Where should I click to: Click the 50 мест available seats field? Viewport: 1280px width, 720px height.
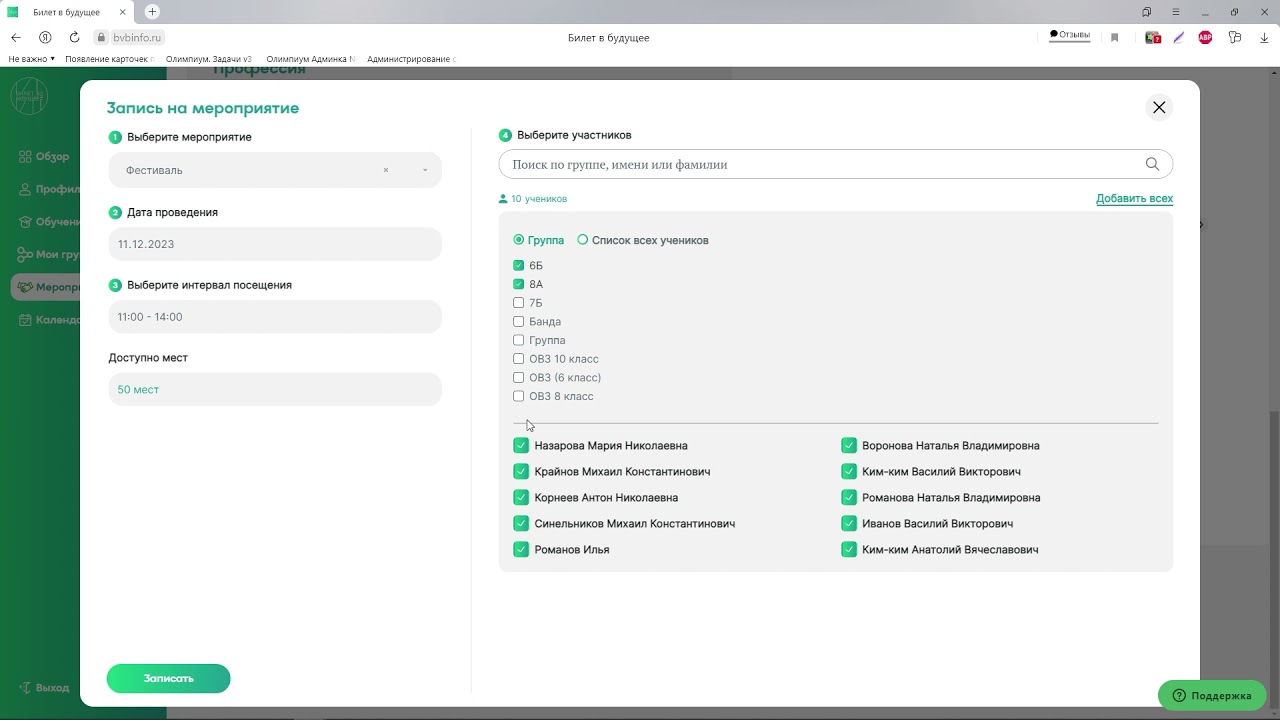275,389
